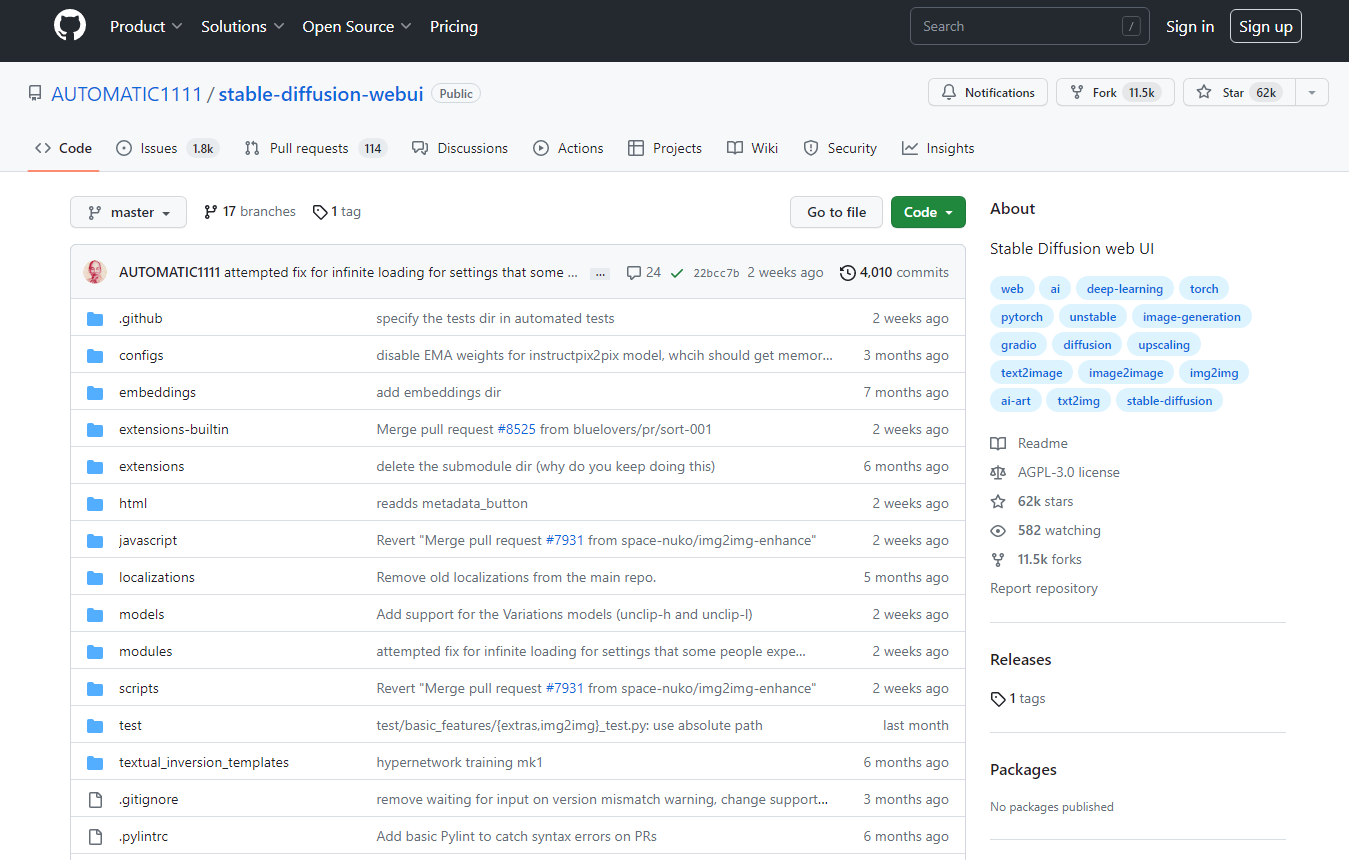Click the folder icon beside scripts
The image size is (1349, 860).
95,689
